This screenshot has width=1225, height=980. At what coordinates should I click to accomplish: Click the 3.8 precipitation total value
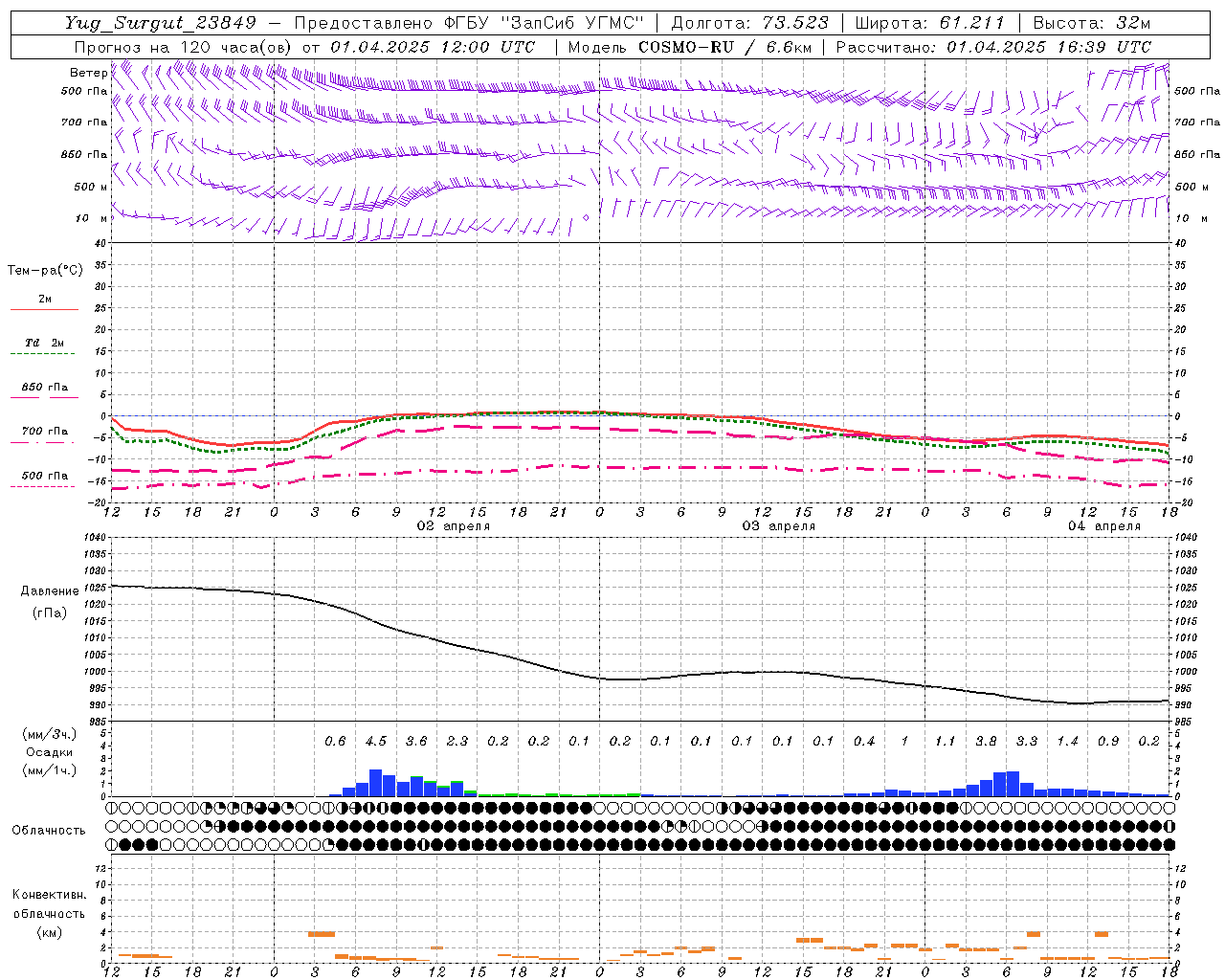pyautogui.click(x=986, y=742)
